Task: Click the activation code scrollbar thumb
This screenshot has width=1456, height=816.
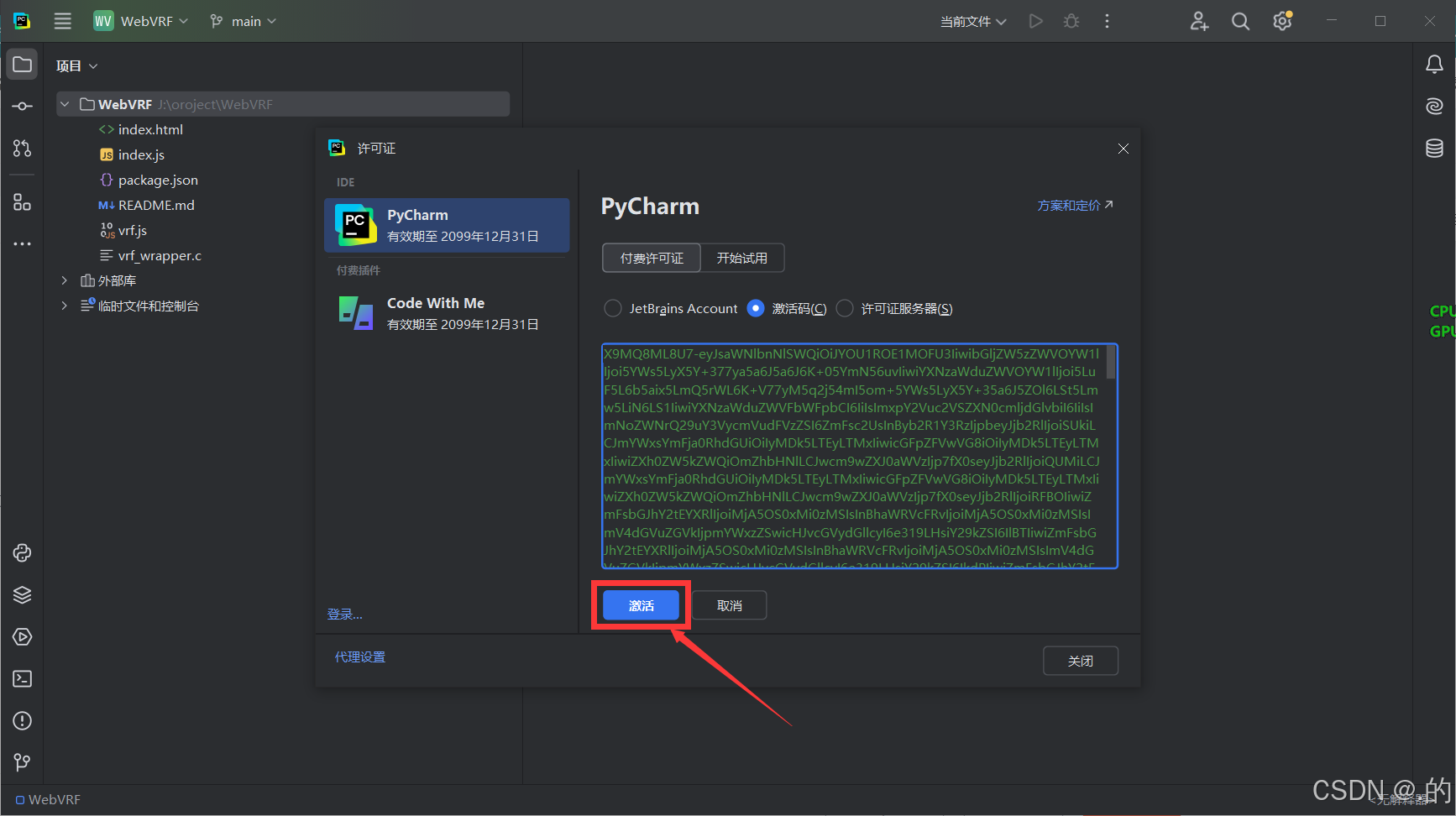Action: (1111, 363)
